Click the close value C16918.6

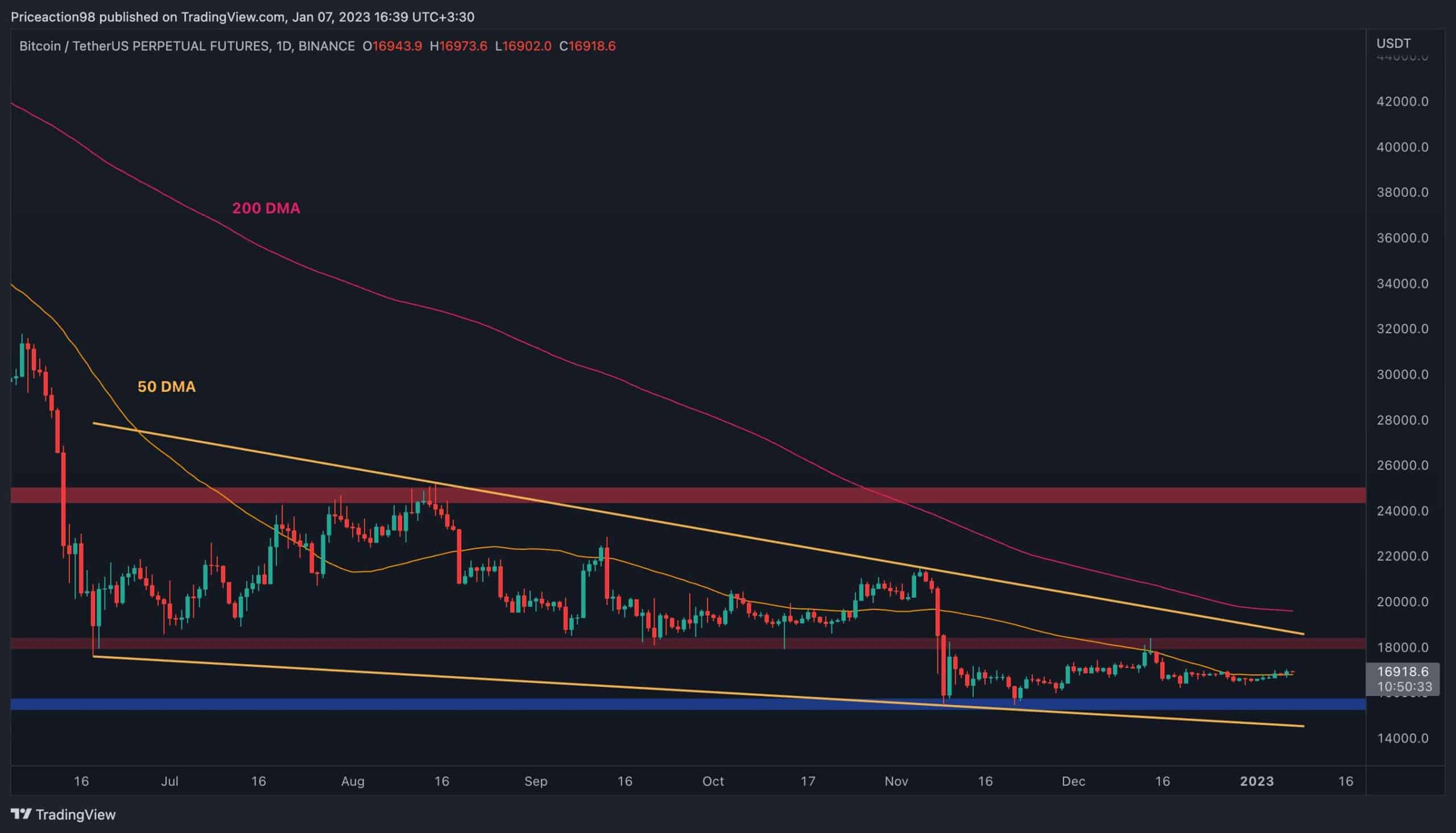click(x=588, y=47)
